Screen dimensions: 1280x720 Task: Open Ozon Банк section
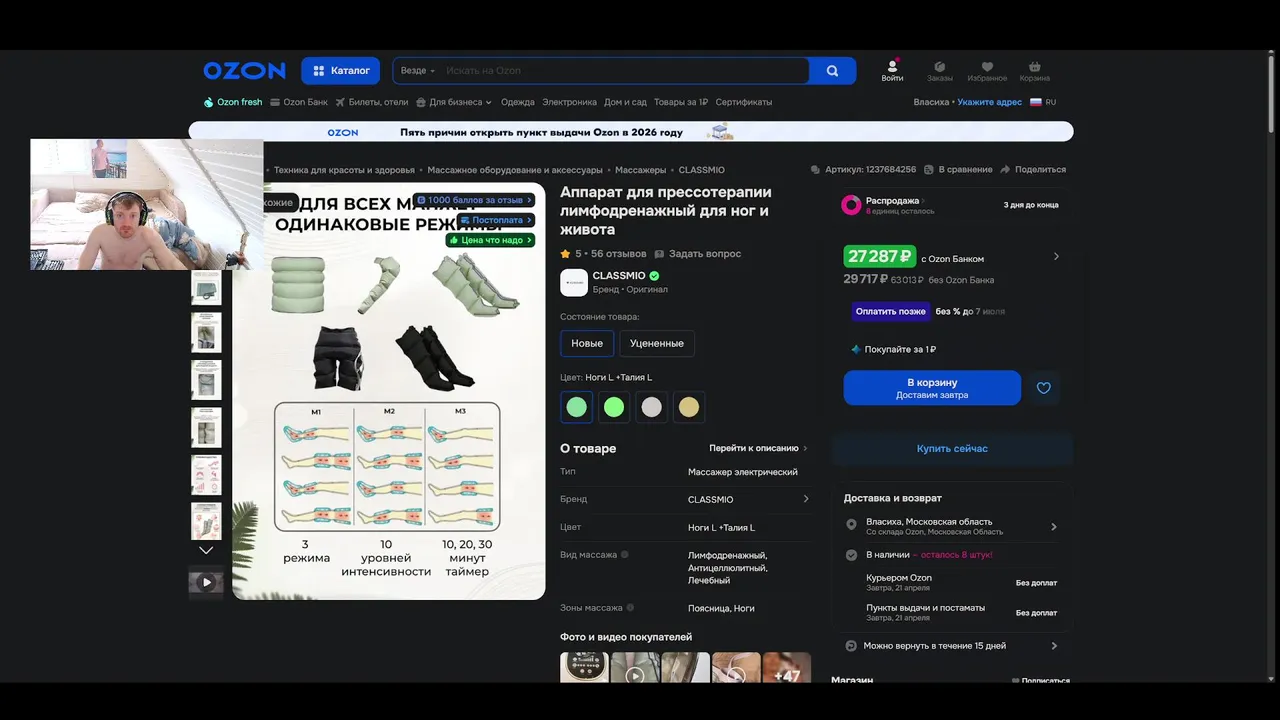pos(299,102)
